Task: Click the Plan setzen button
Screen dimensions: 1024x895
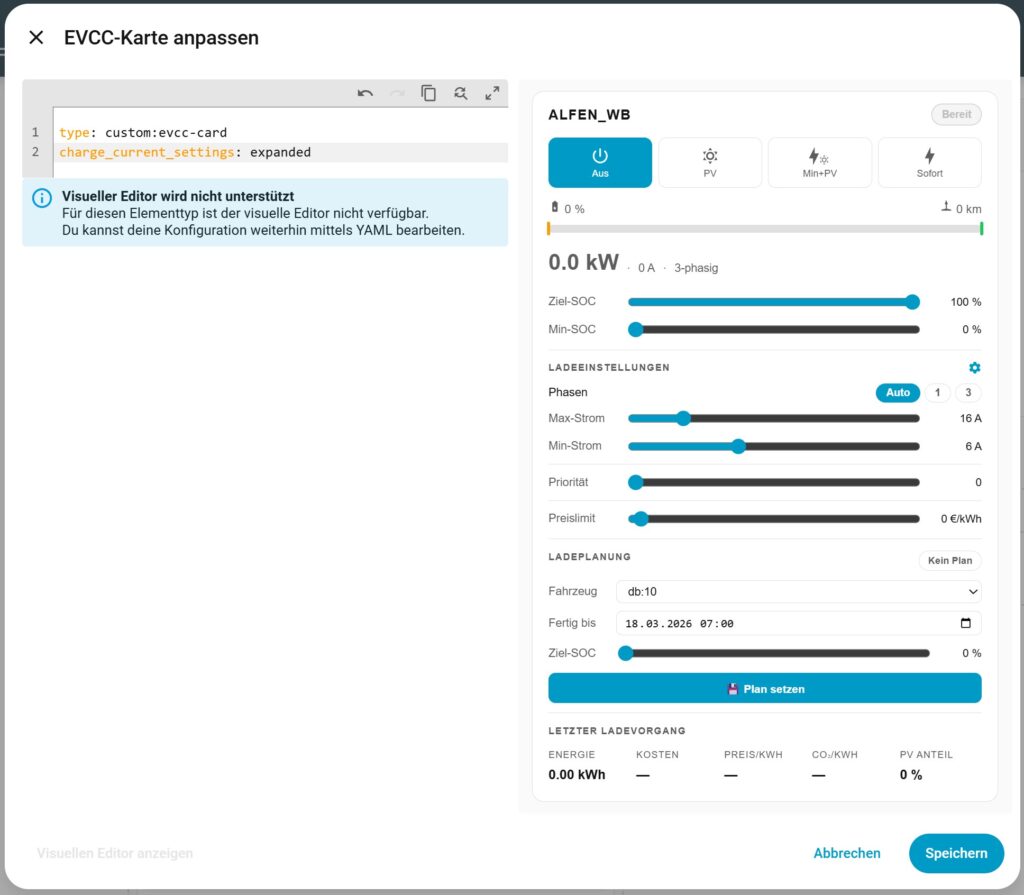Action: [765, 689]
